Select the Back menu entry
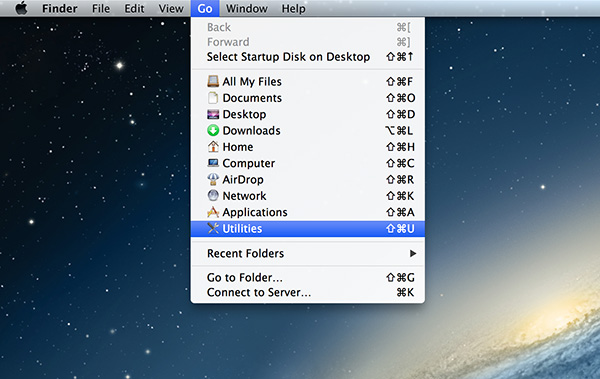 tap(308, 27)
